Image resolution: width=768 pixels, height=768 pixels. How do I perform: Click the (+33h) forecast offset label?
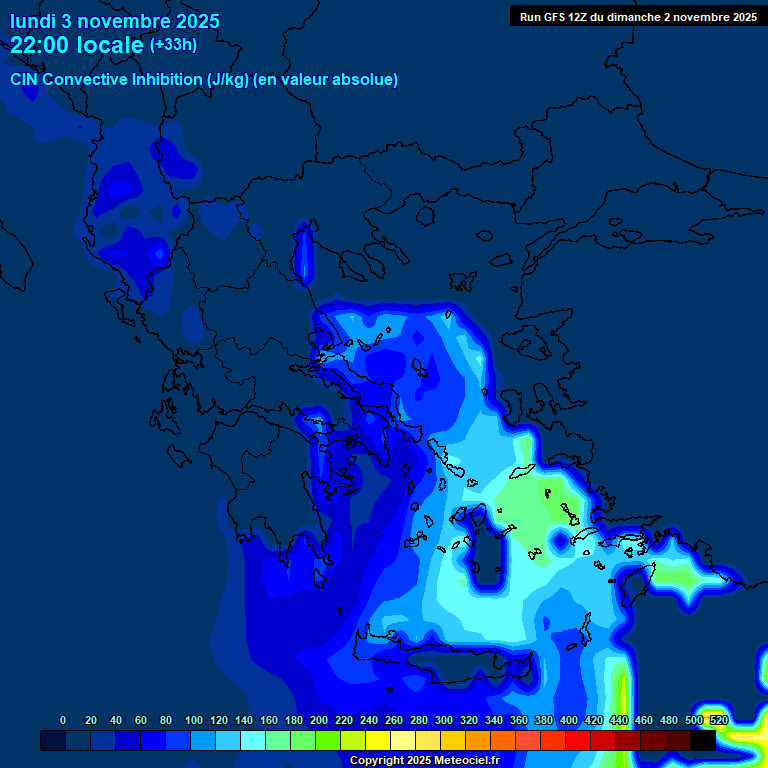point(173,45)
